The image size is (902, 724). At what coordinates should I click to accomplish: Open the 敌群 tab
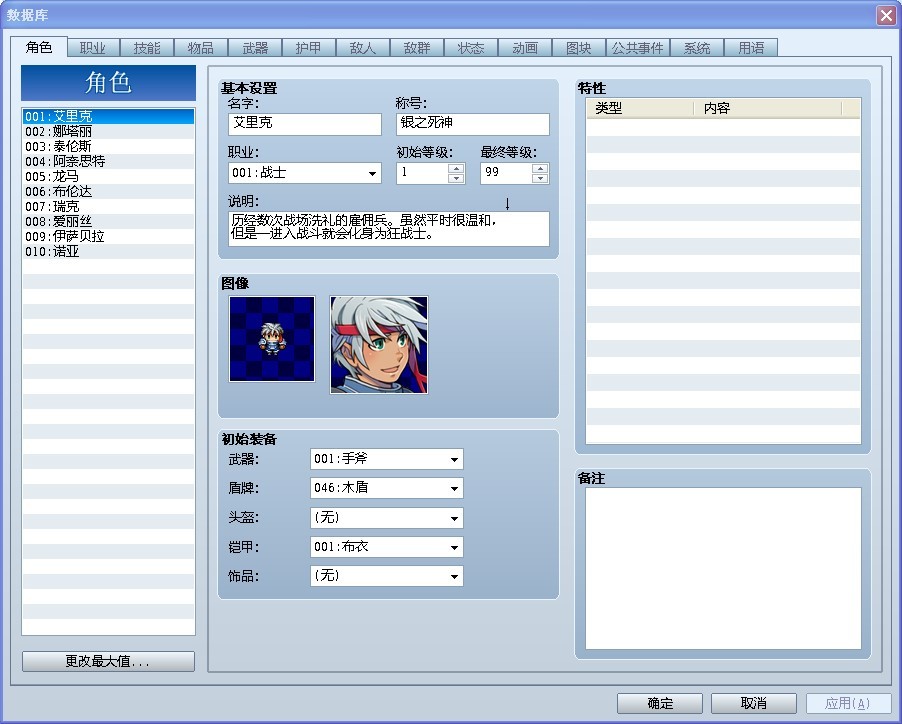click(x=417, y=48)
